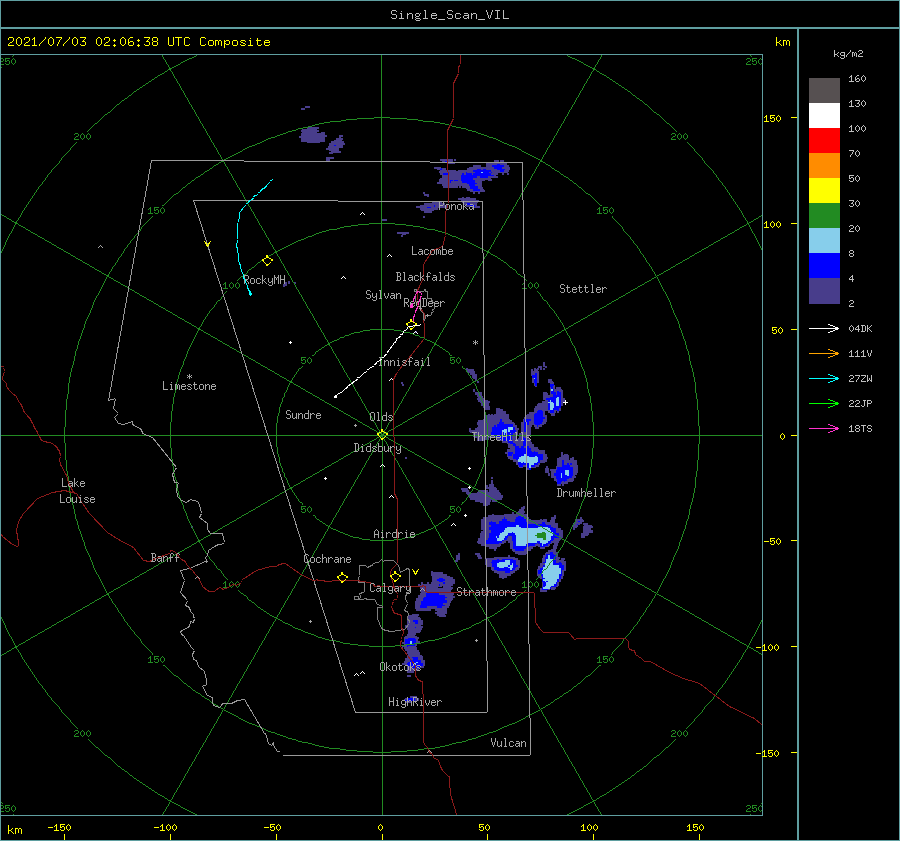Image resolution: width=900 pixels, height=841 pixels.
Task: Click the purple 2-4 legend swatch
Action: point(824,290)
